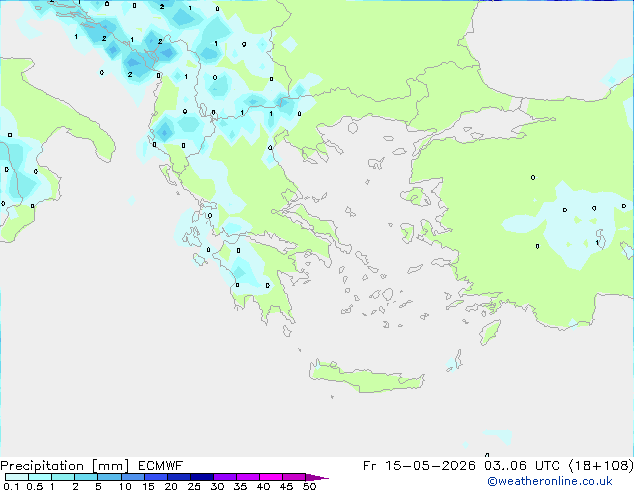Select the 2–5 mm legend color swatch
Screen dimensions: 634x490
coord(86,477)
